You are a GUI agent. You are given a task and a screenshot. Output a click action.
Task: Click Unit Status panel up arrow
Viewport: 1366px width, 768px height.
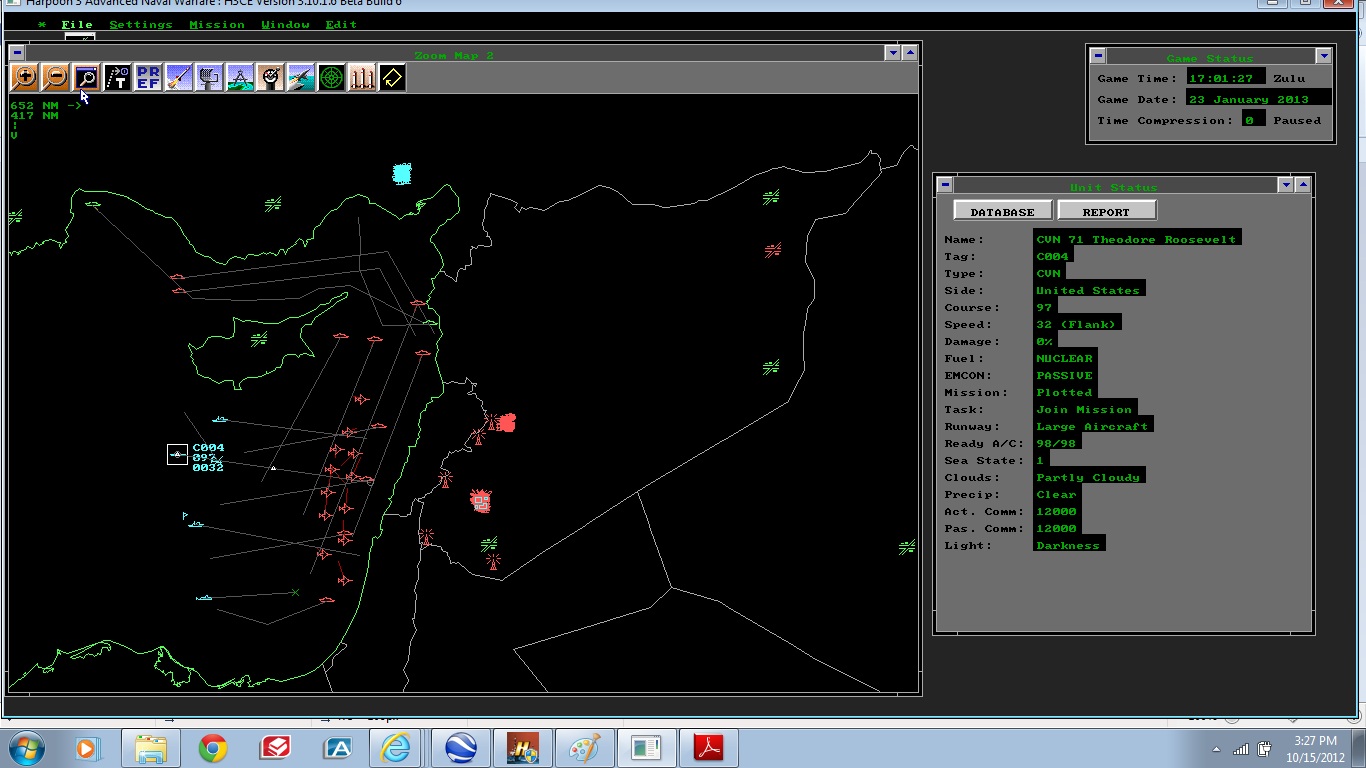click(1302, 185)
